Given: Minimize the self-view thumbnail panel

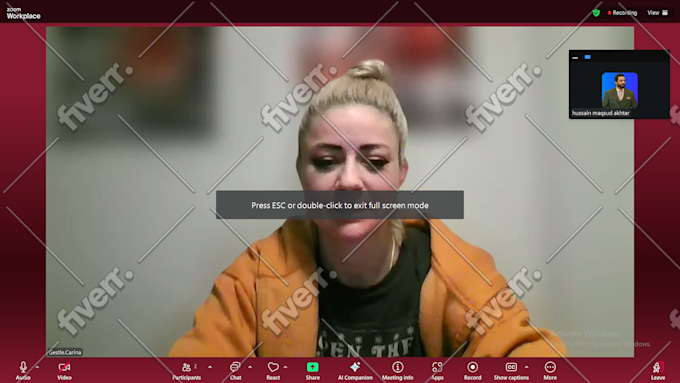Looking at the screenshot, I should tap(575, 57).
